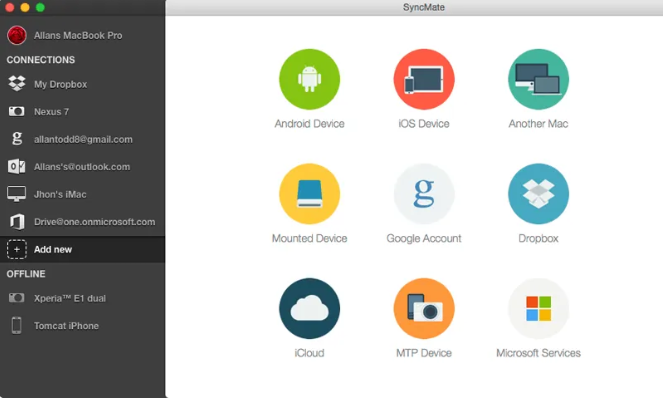Select the iCloud icon
The image size is (666, 418).
click(309, 309)
